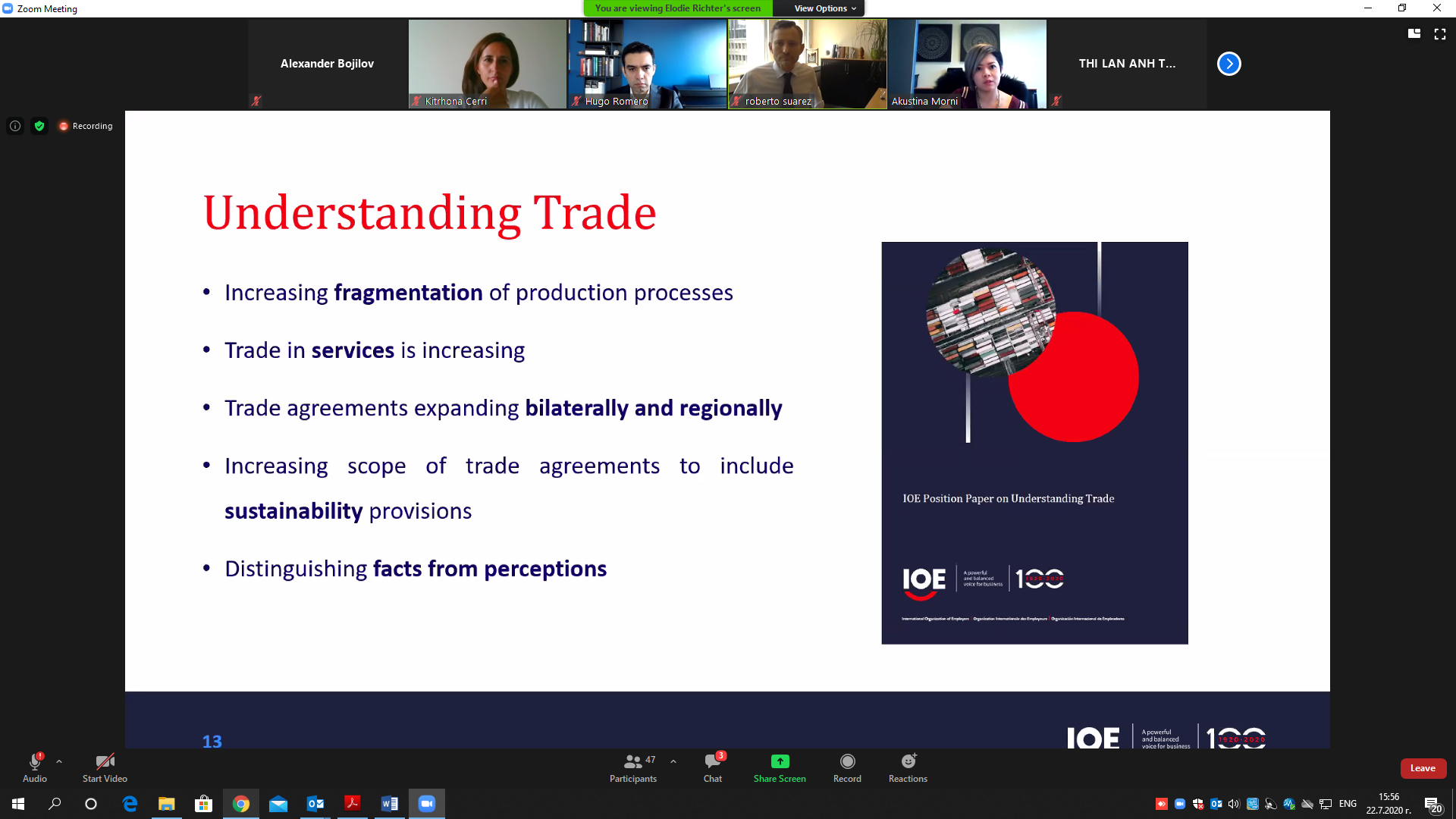Click Zoom icon in system tray

pos(1180,804)
